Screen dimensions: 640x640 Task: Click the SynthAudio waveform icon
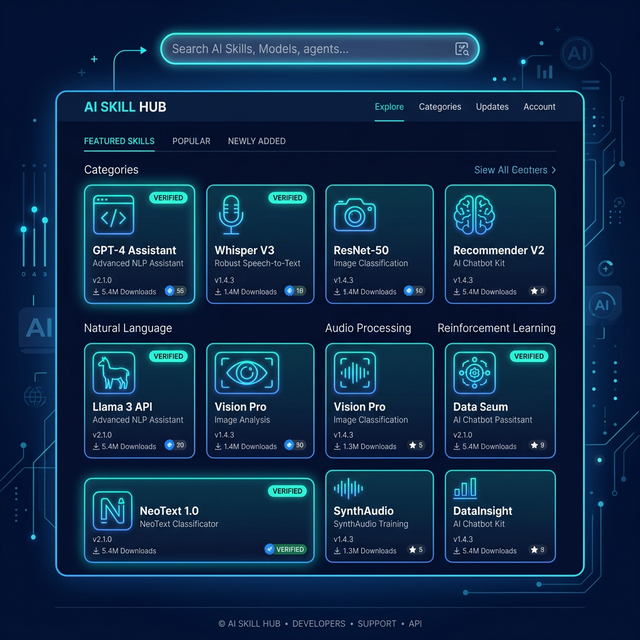[348, 488]
